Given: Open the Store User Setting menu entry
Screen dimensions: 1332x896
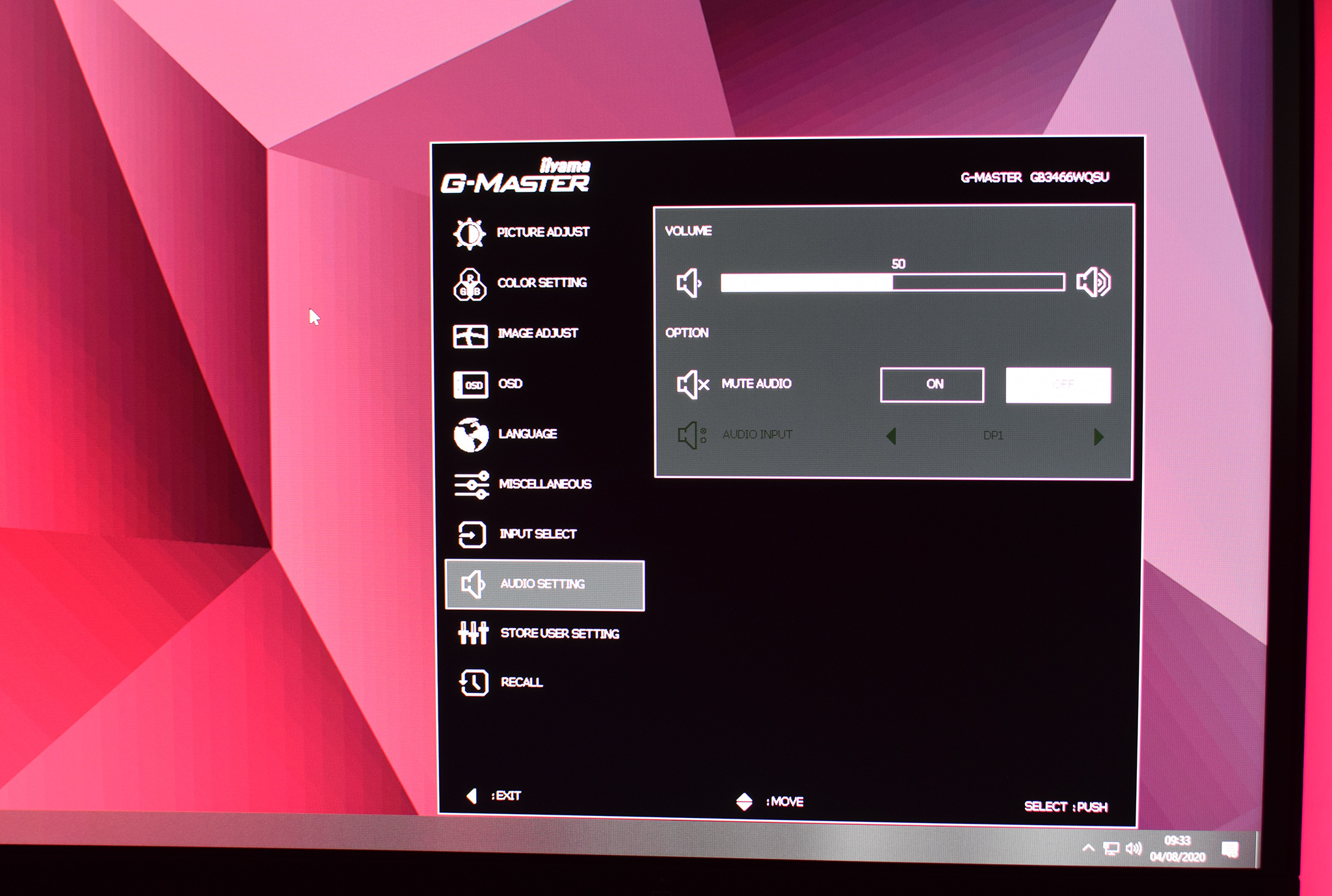Looking at the screenshot, I should 559,633.
